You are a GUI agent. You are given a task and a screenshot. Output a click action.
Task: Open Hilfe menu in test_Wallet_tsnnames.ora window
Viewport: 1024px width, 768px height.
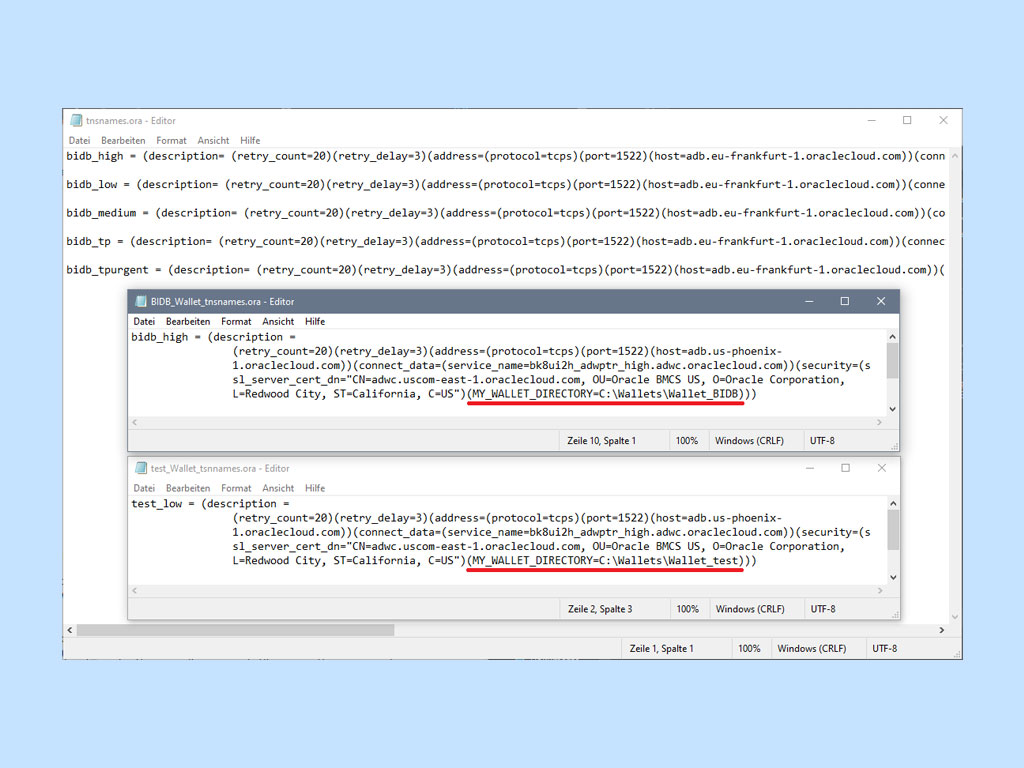coord(314,488)
